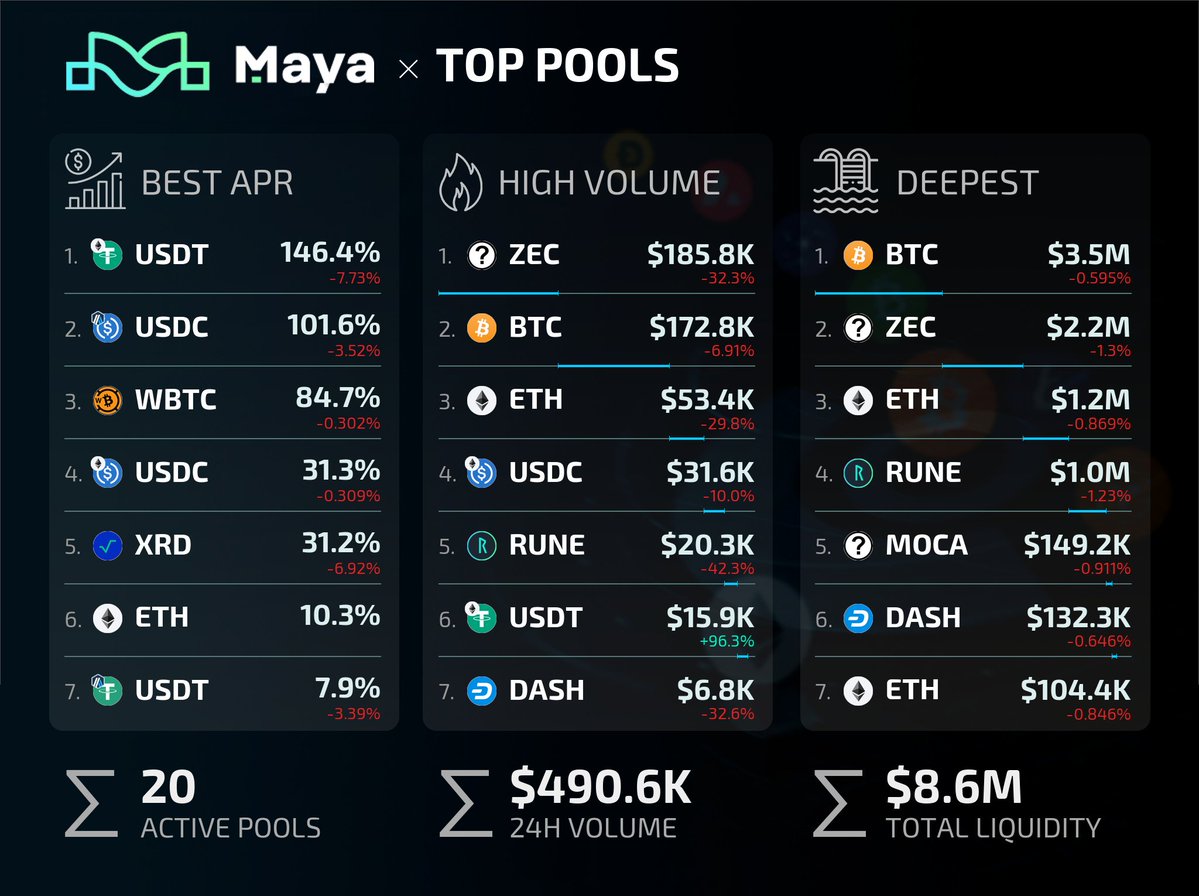Click the TOP POOLS heading
Image resolution: width=1199 pixels, height=896 pixels.
click(558, 67)
